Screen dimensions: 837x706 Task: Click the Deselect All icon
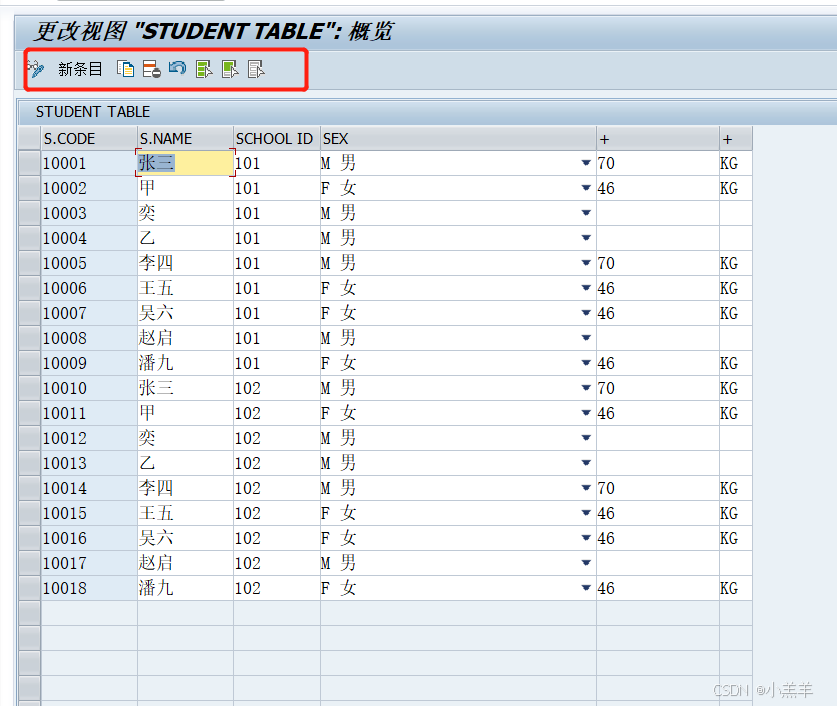[x=256, y=69]
